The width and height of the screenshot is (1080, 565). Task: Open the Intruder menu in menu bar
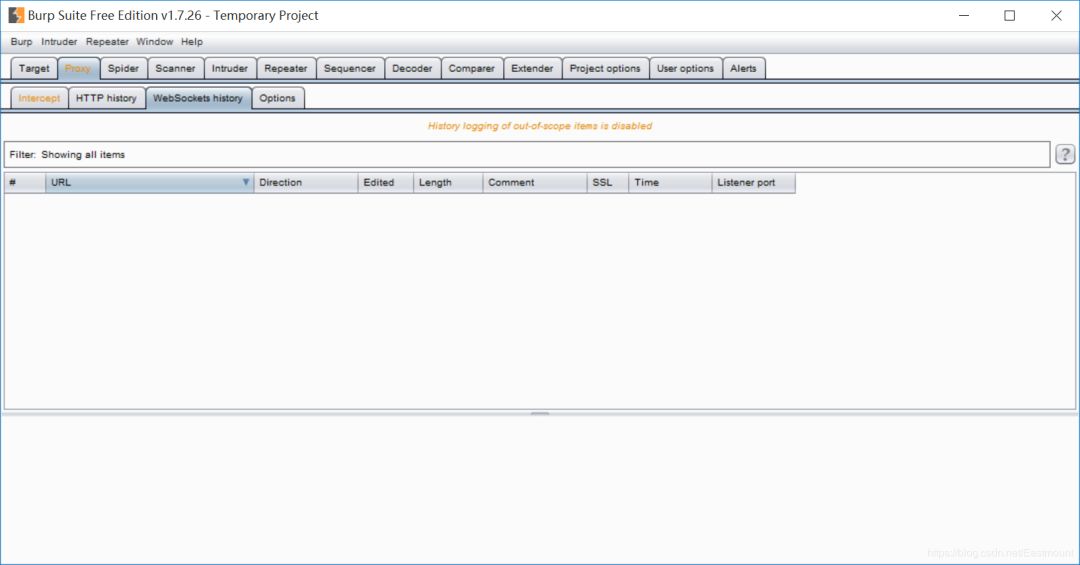click(x=59, y=42)
